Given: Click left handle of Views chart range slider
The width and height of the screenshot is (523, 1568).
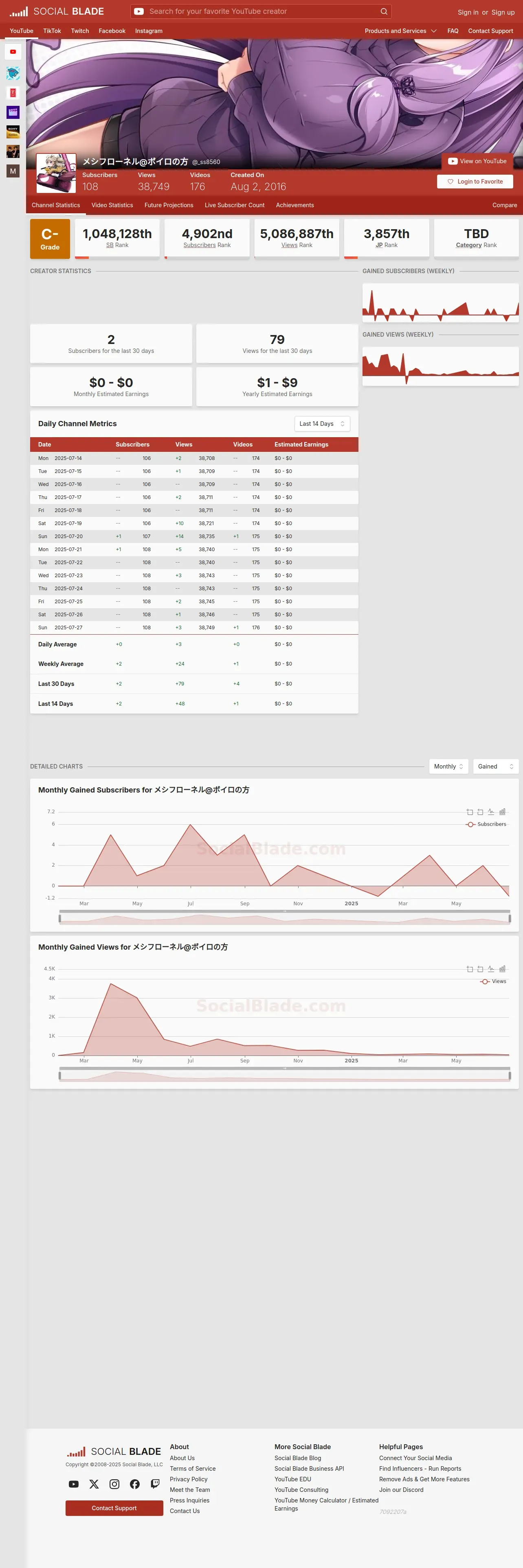Looking at the screenshot, I should 59,1075.
